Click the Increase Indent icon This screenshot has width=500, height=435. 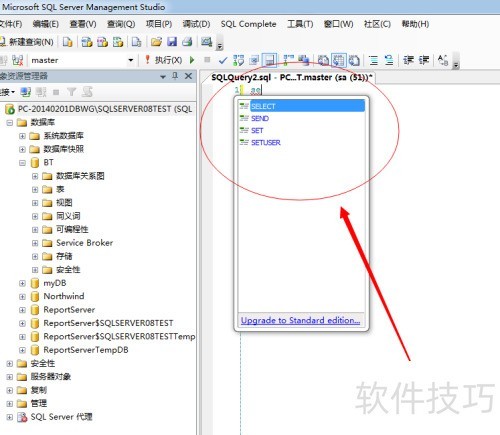[x=424, y=60]
